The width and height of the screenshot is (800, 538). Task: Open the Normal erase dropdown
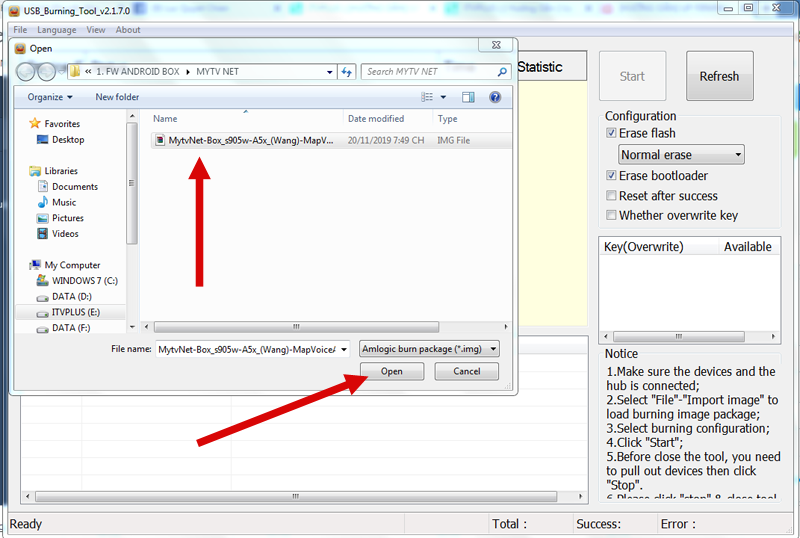pyautogui.click(x=681, y=155)
